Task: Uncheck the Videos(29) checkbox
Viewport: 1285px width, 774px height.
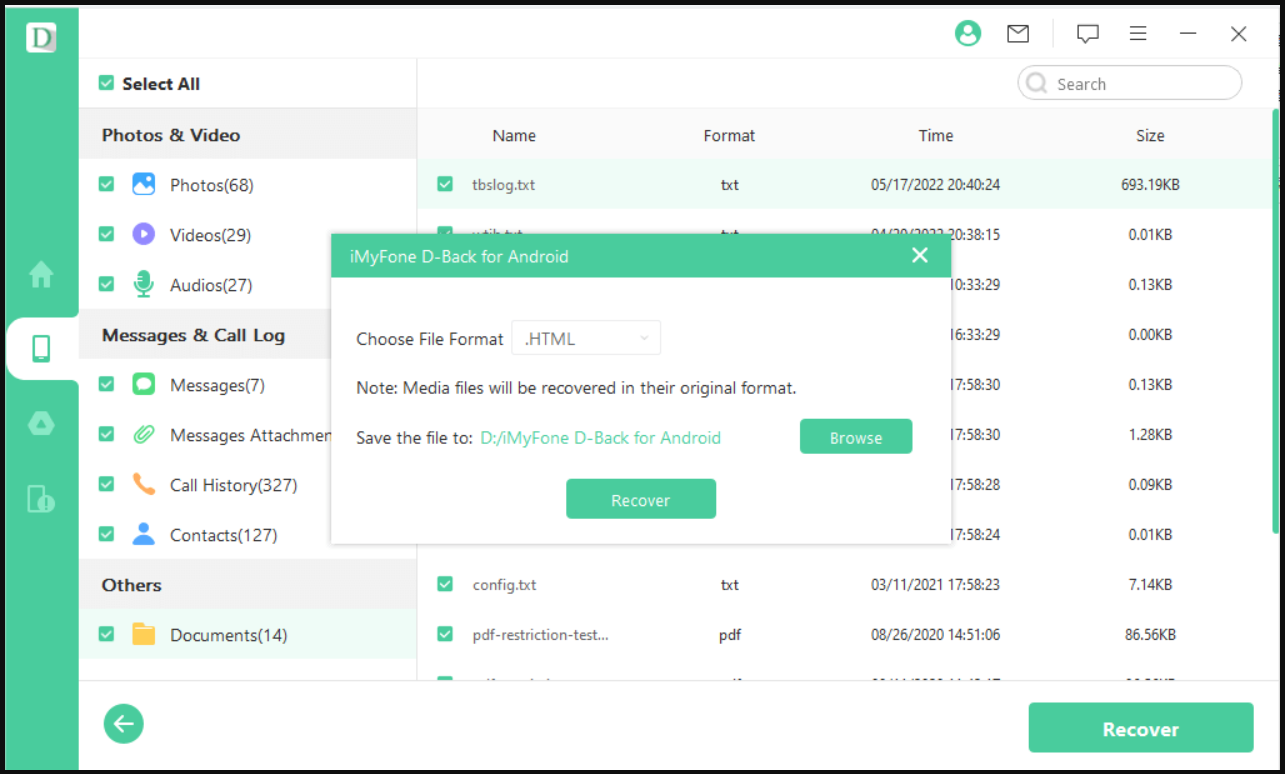Action: click(x=106, y=234)
